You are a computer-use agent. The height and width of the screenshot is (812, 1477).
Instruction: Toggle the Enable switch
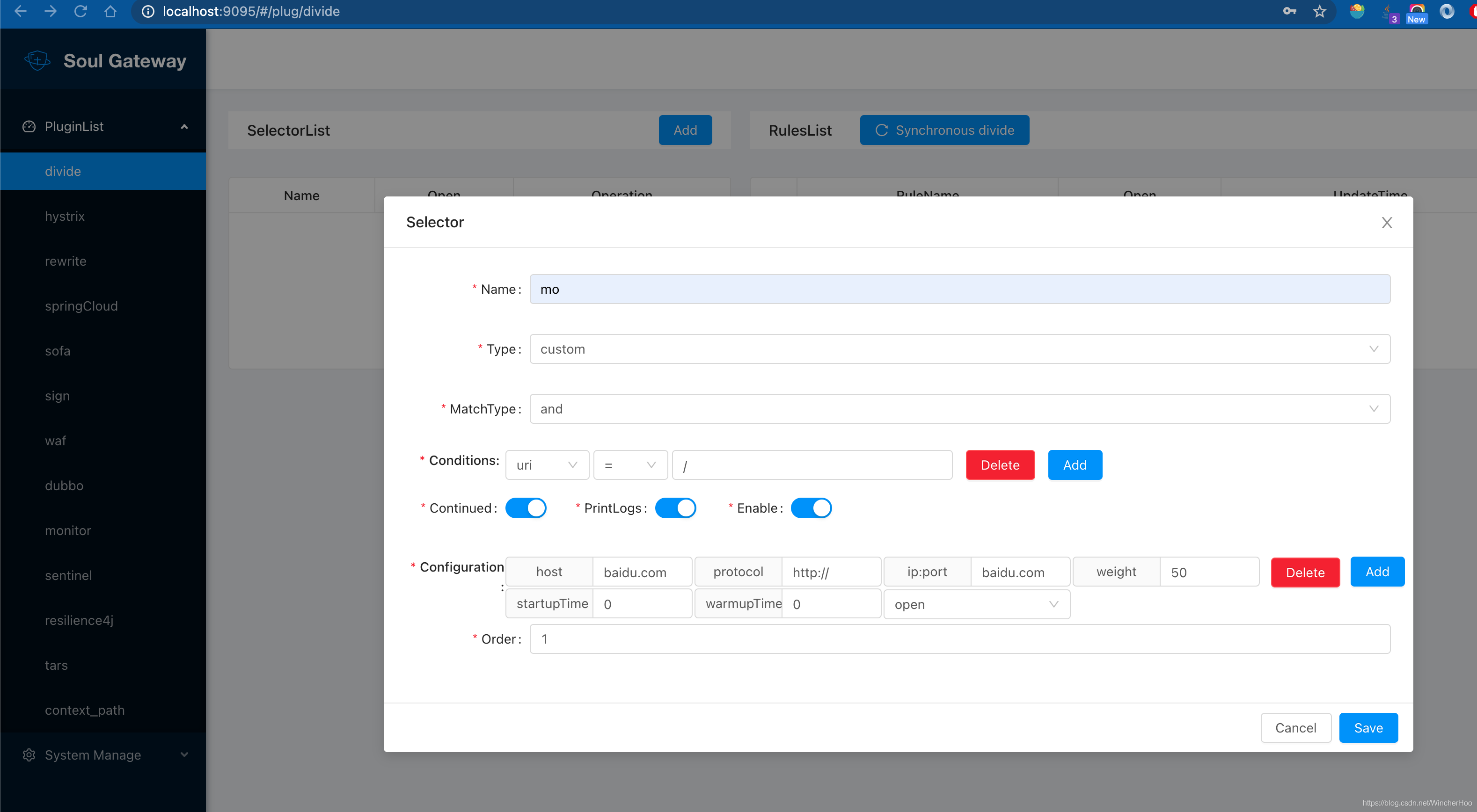[x=811, y=508]
